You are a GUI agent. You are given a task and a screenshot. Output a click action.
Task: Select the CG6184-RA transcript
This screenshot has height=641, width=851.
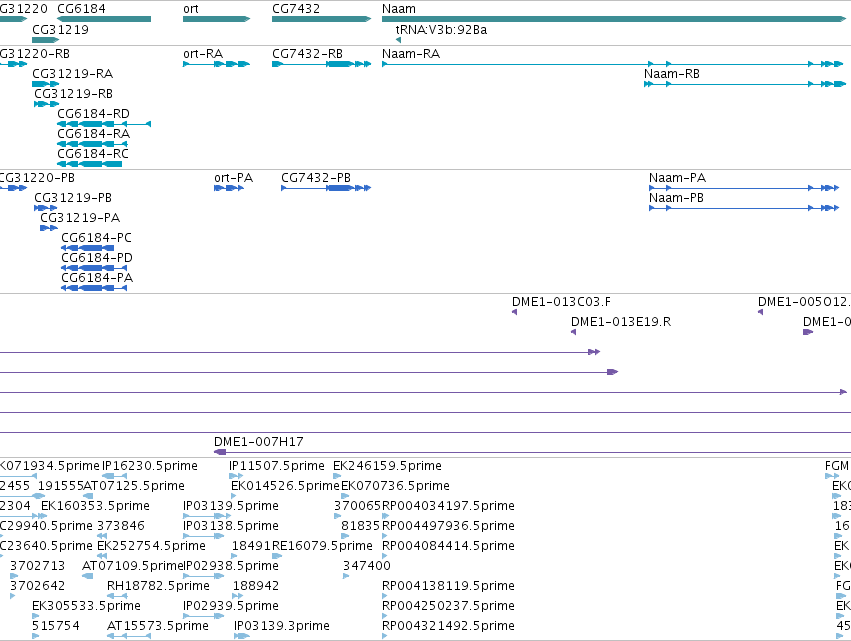(92, 144)
